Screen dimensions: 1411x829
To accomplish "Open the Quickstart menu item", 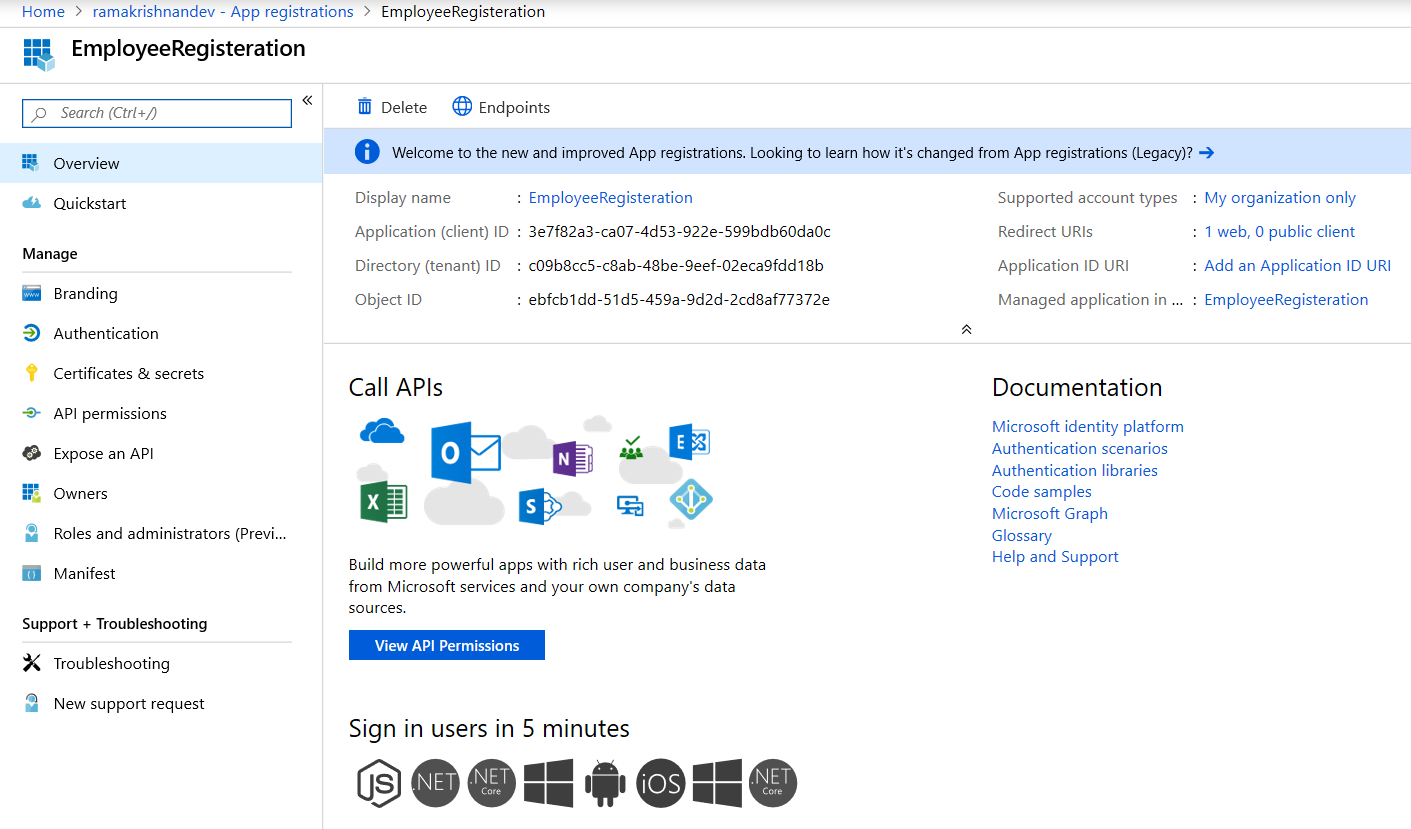I will [161, 203].
